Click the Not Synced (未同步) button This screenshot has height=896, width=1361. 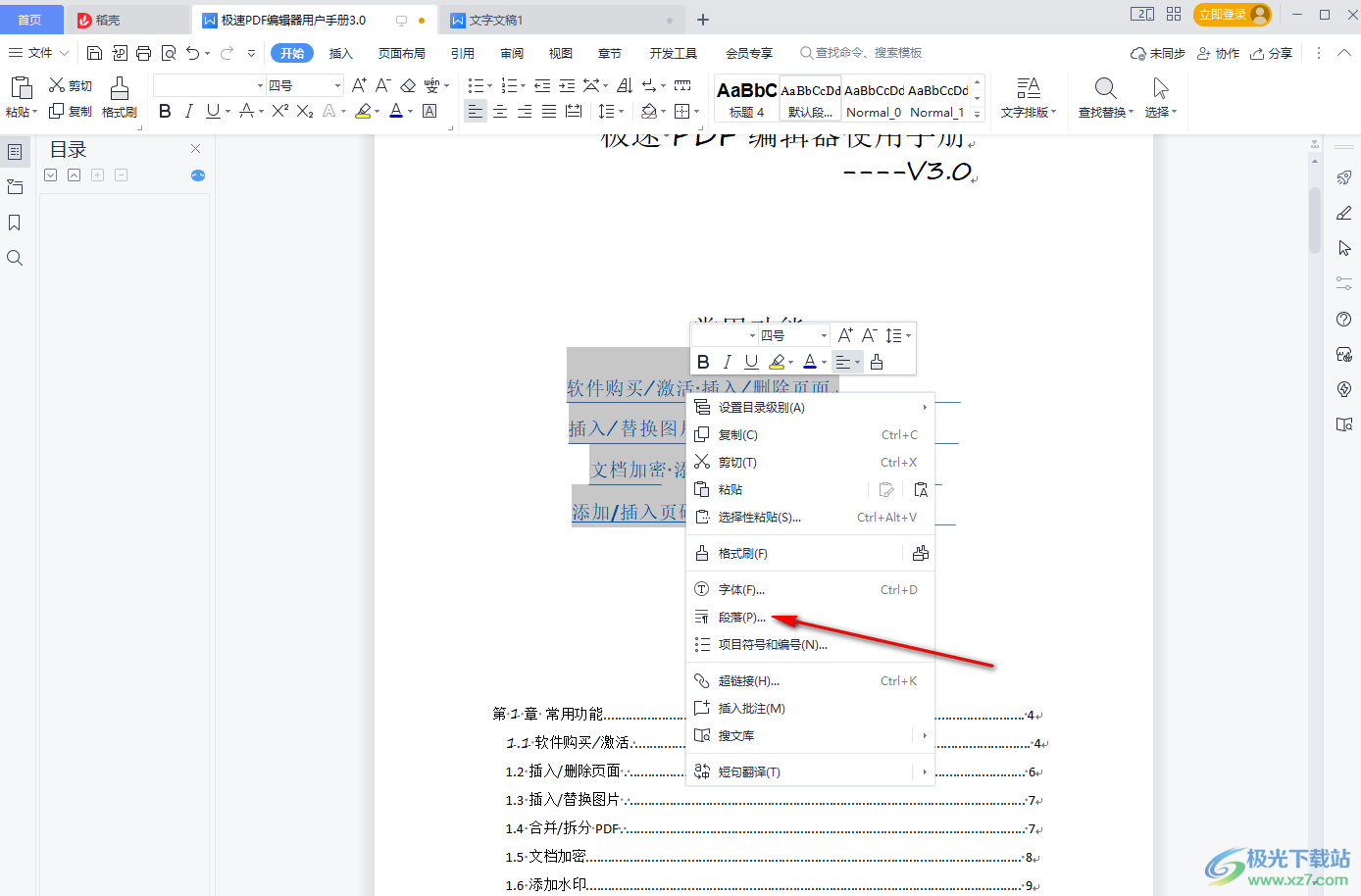tap(1158, 53)
